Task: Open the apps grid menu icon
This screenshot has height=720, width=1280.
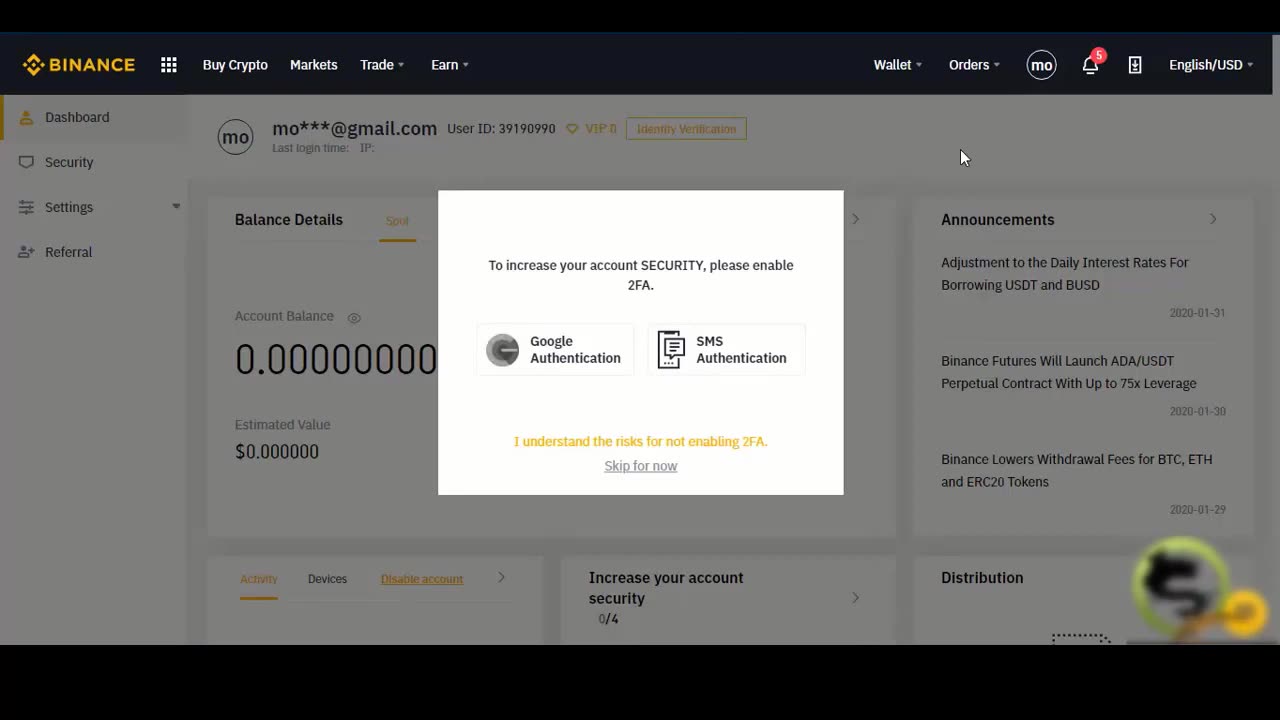Action: 169,65
